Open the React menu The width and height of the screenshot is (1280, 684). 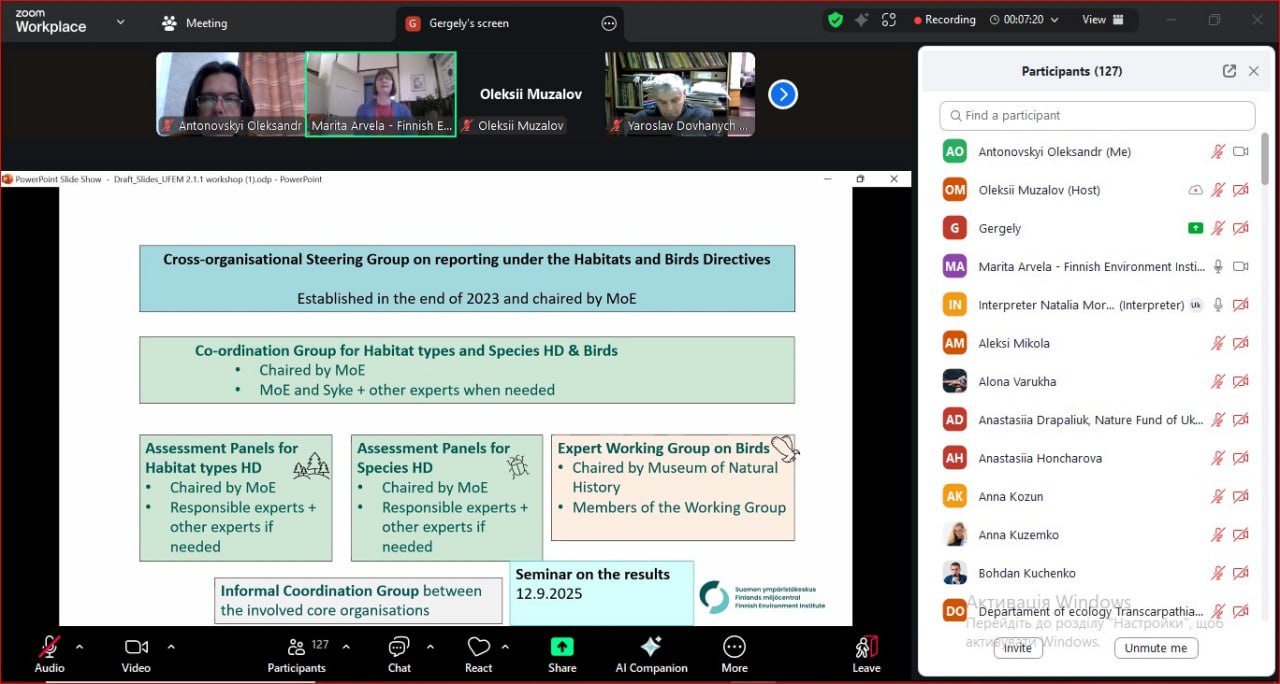479,654
